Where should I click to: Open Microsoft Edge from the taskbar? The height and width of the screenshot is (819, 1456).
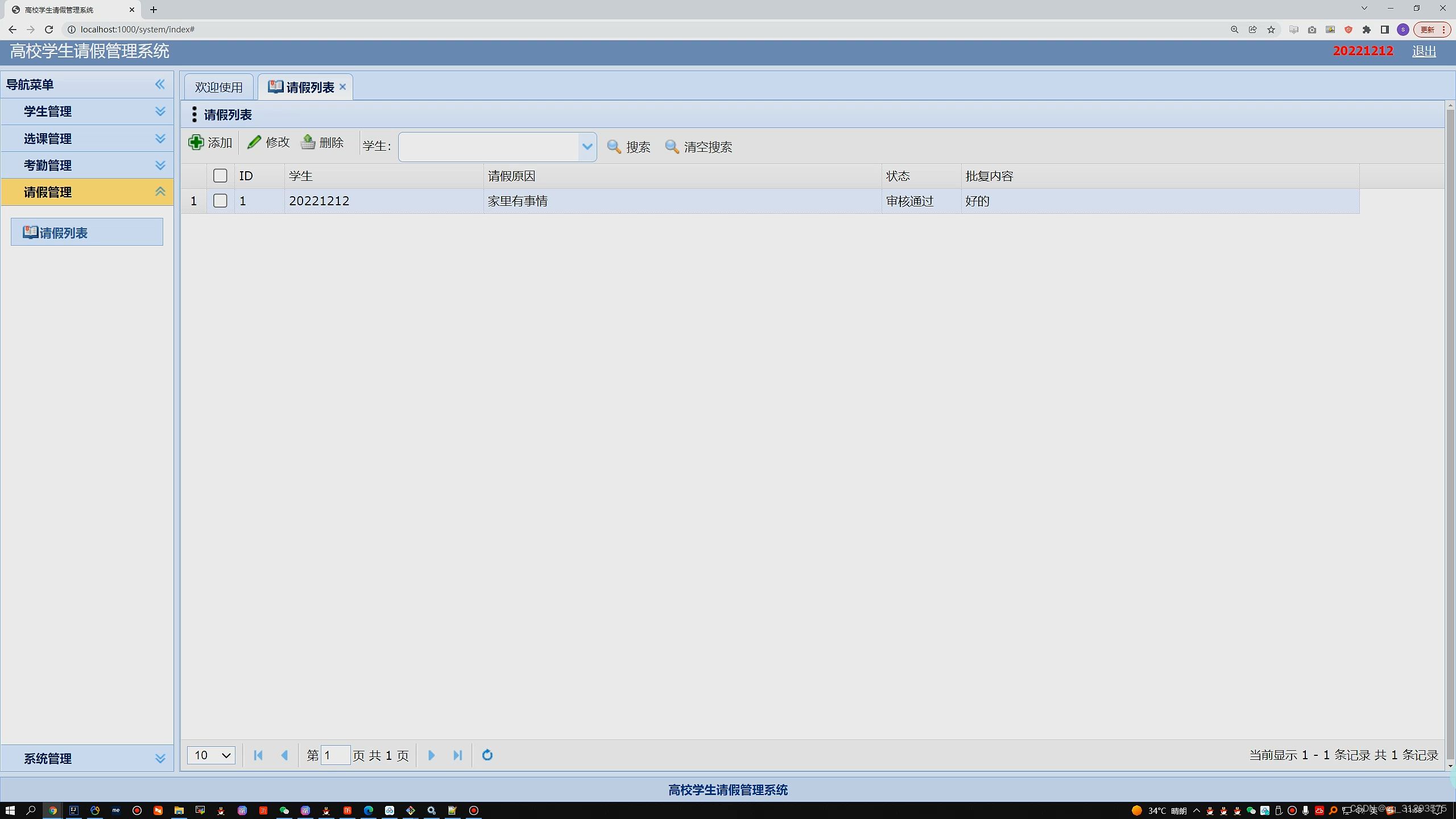pos(369,810)
